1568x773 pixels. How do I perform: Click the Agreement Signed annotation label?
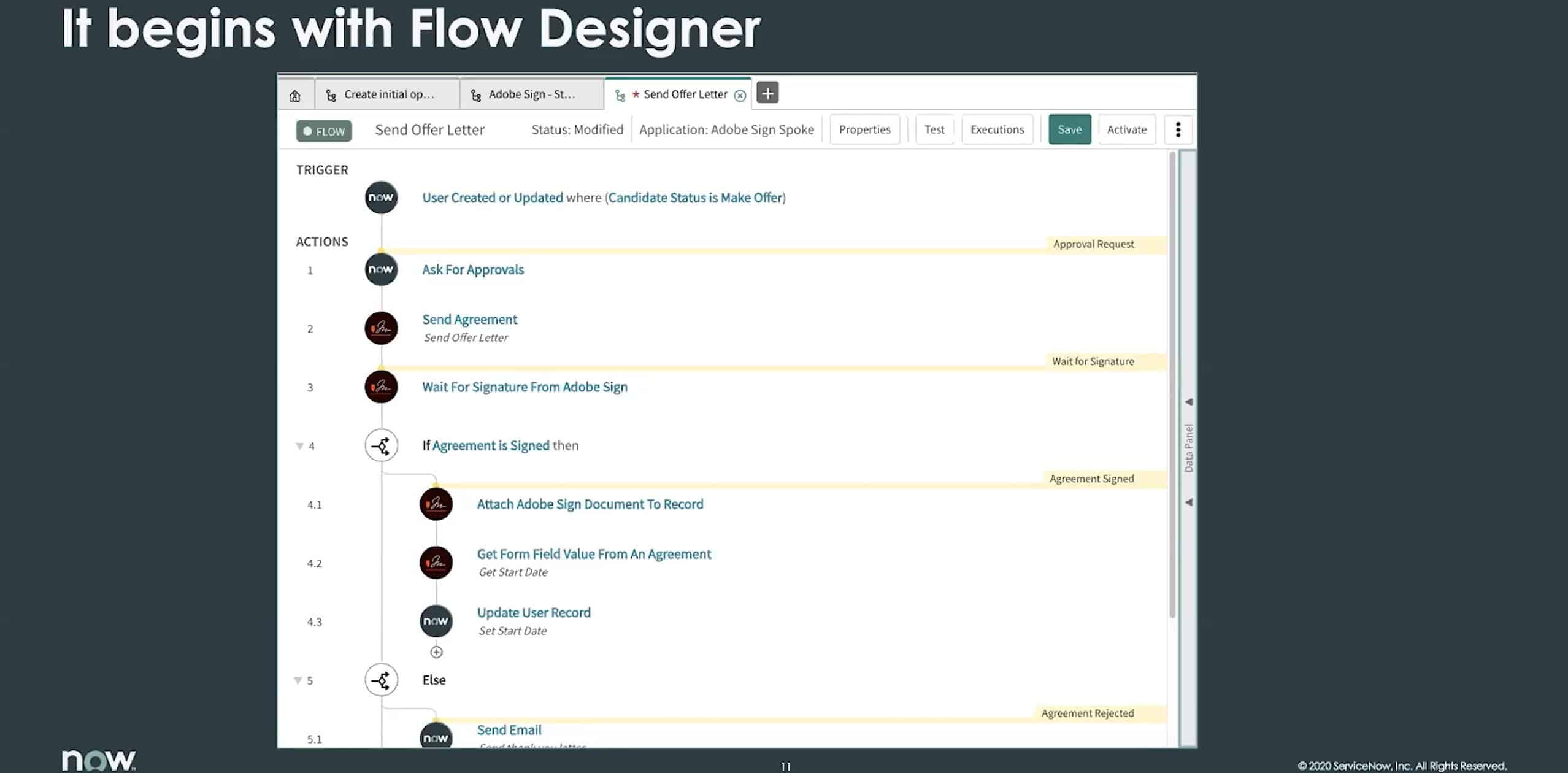coord(1091,479)
